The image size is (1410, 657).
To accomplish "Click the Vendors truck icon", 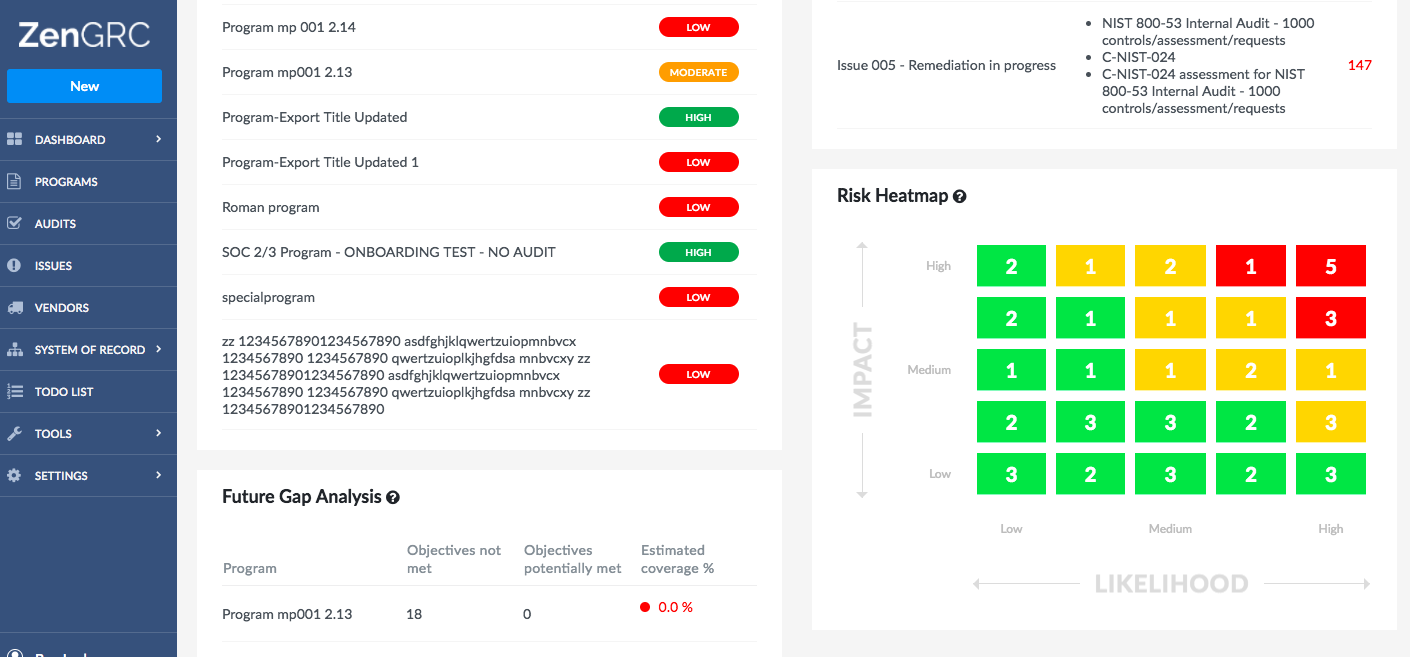I will pyautogui.click(x=14, y=308).
